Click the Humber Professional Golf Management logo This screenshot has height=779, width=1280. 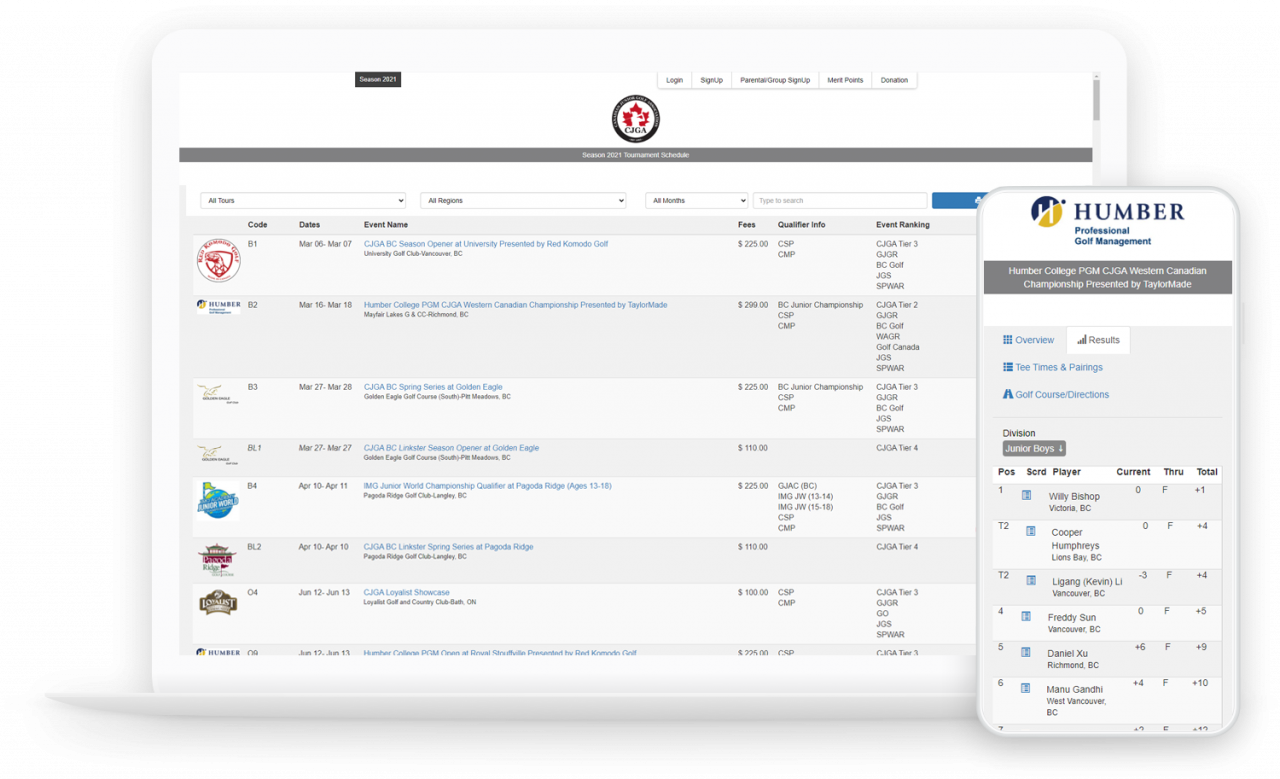click(x=1108, y=218)
